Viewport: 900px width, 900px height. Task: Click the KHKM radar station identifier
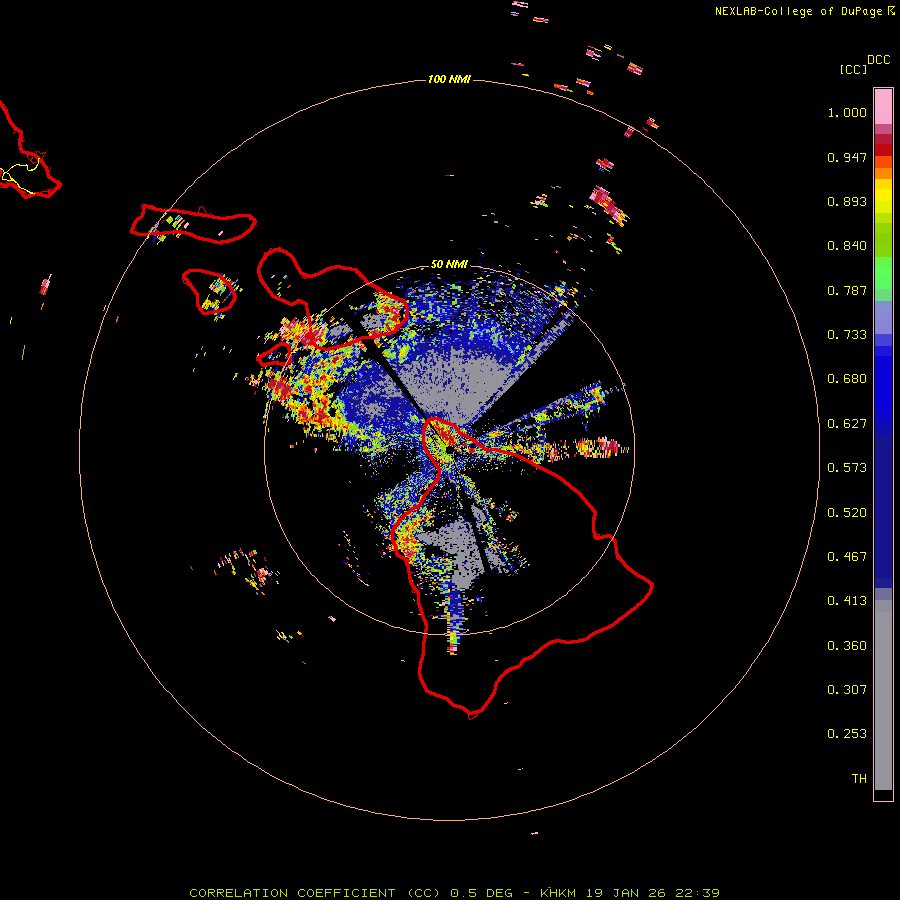pyautogui.click(x=558, y=893)
